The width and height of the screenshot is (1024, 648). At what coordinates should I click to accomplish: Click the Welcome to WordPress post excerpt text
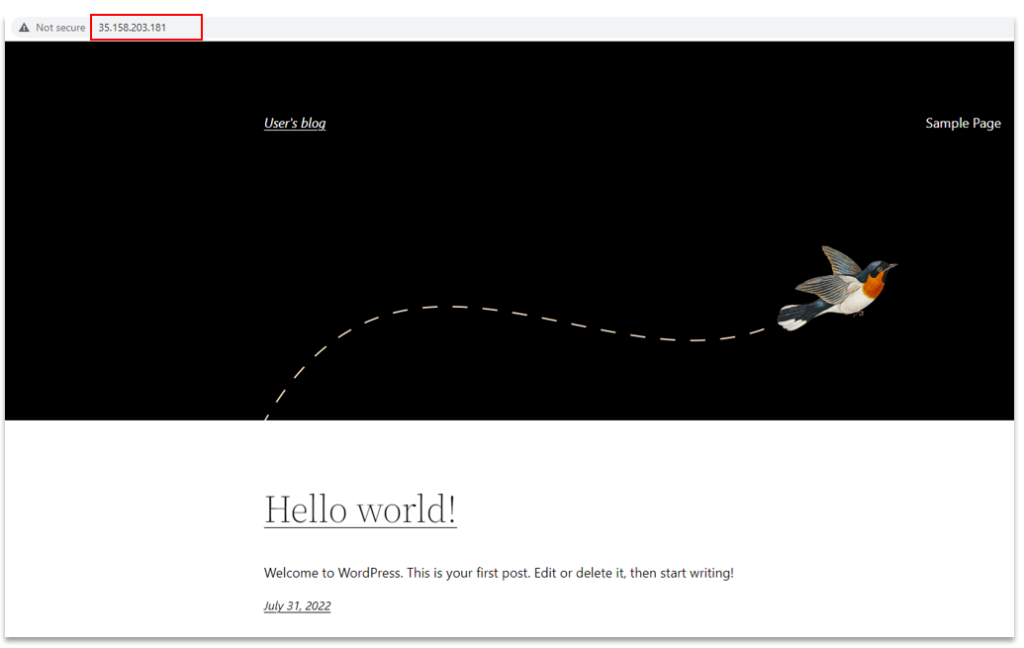(x=498, y=573)
